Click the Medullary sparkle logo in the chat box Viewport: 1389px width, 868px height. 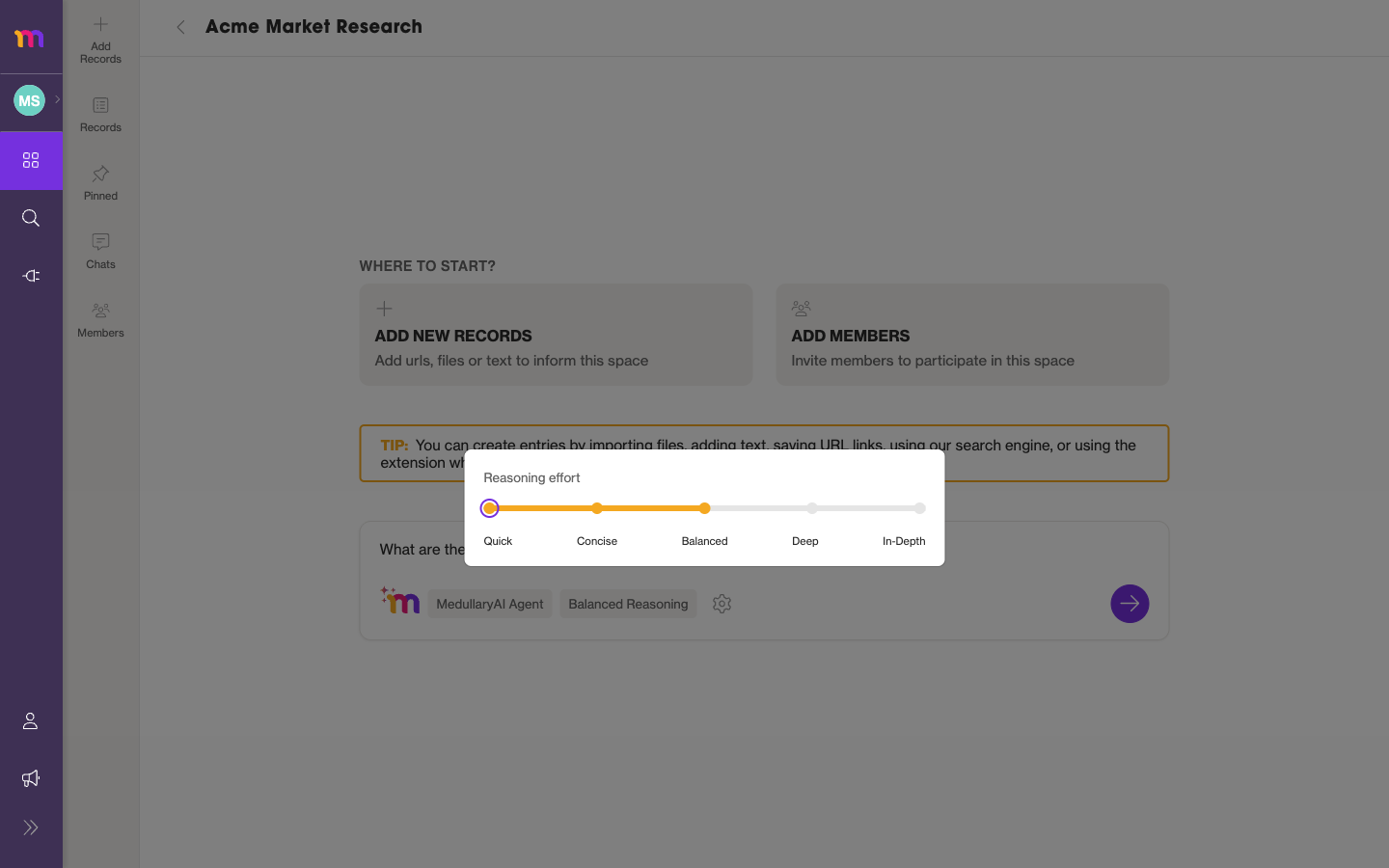click(x=400, y=601)
